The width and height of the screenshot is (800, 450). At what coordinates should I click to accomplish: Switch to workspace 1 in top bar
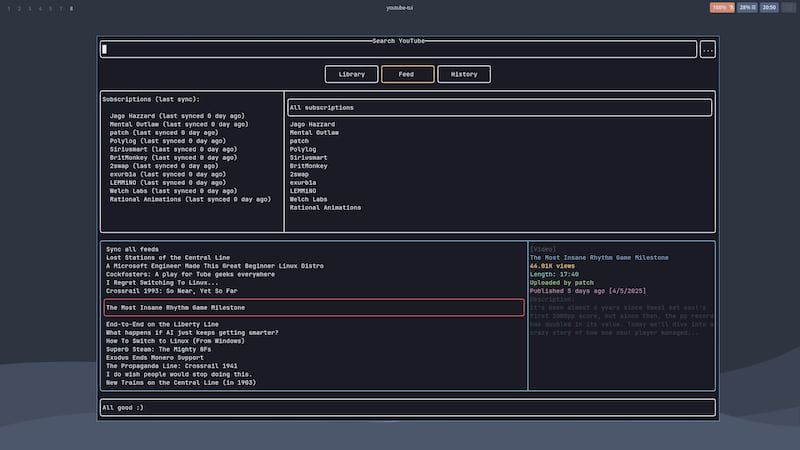[9, 8]
